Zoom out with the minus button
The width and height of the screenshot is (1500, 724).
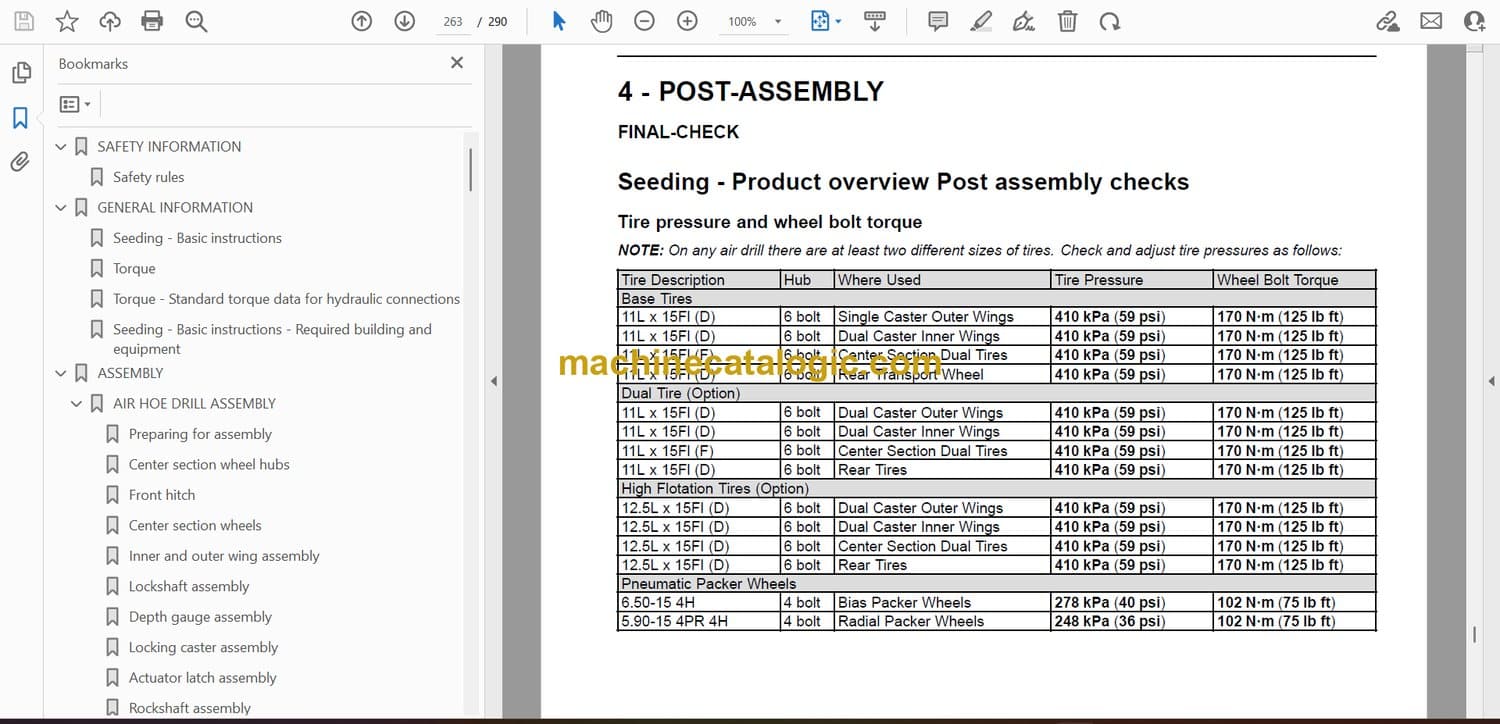point(644,21)
